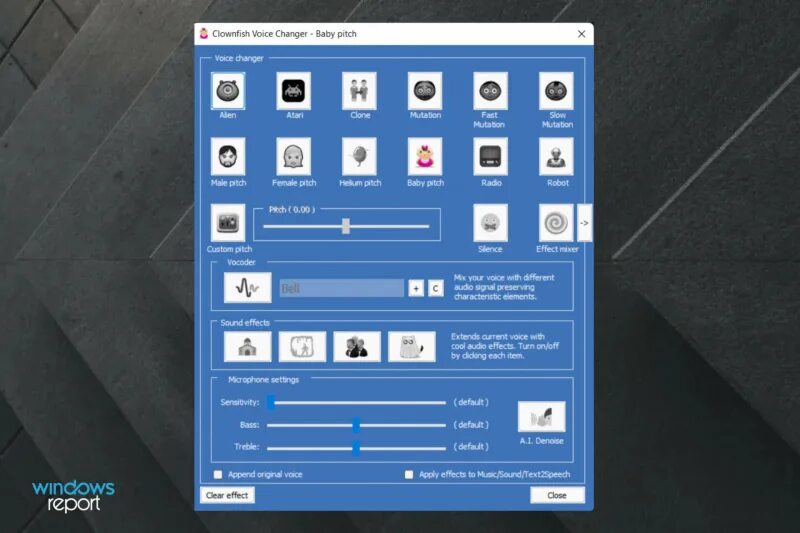
Task: Toggle the church sound effect
Action: [x=247, y=347]
